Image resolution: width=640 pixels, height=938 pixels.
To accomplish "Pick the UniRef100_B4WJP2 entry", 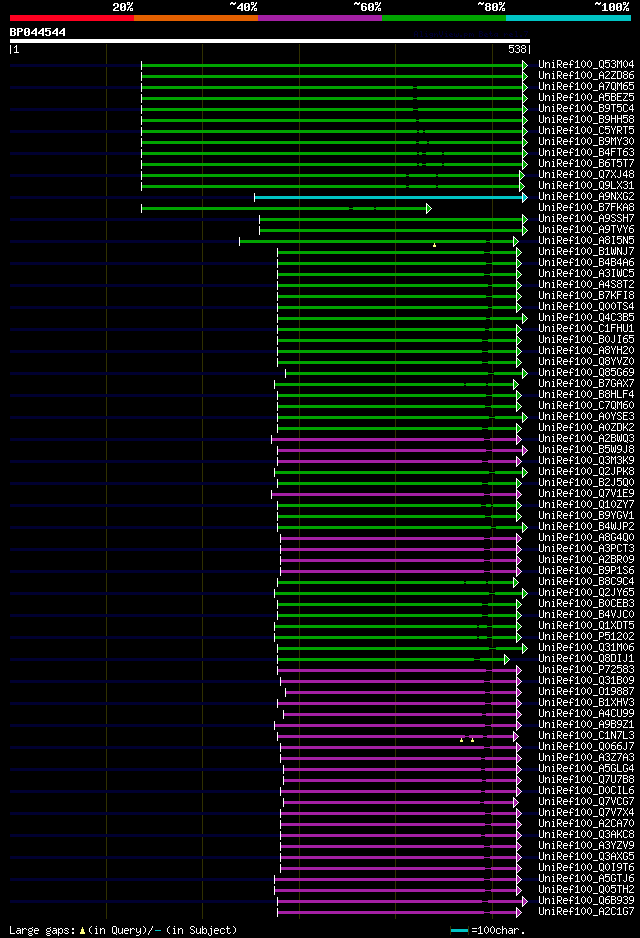I will (x=586, y=526).
